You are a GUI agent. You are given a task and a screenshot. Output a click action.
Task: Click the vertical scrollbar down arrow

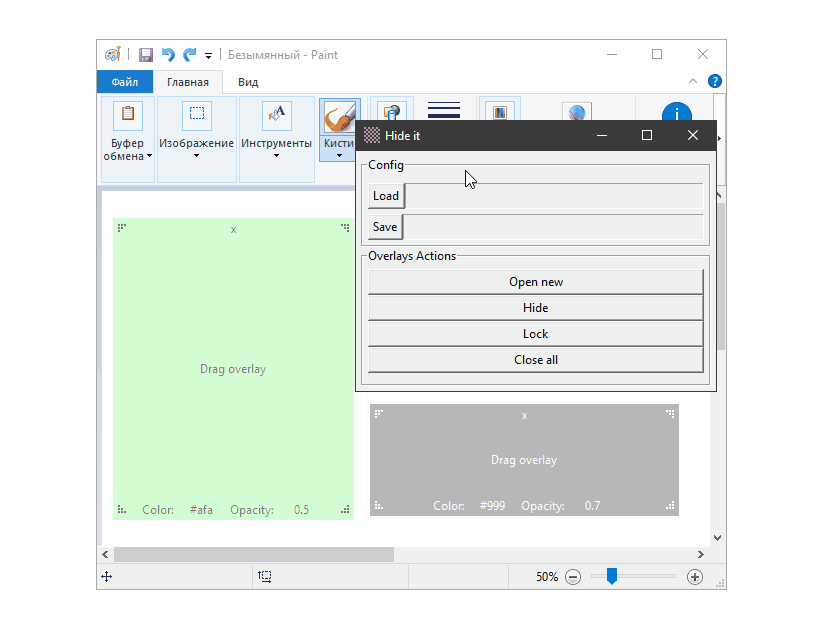(x=718, y=538)
